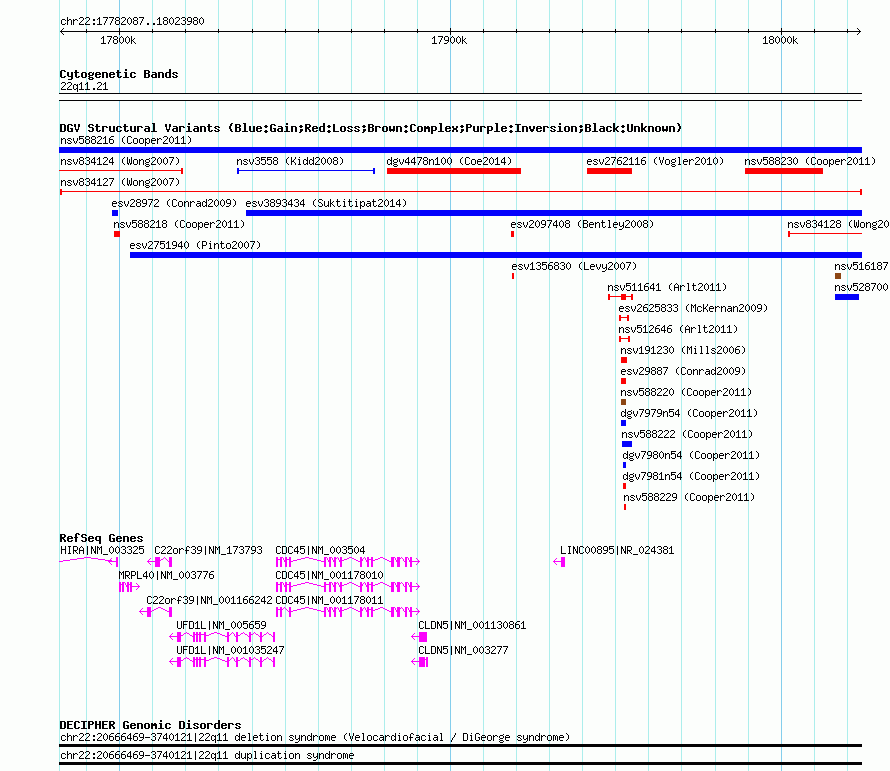Click the blue bar under nsv528700
The width and height of the screenshot is (890, 771).
[846, 297]
